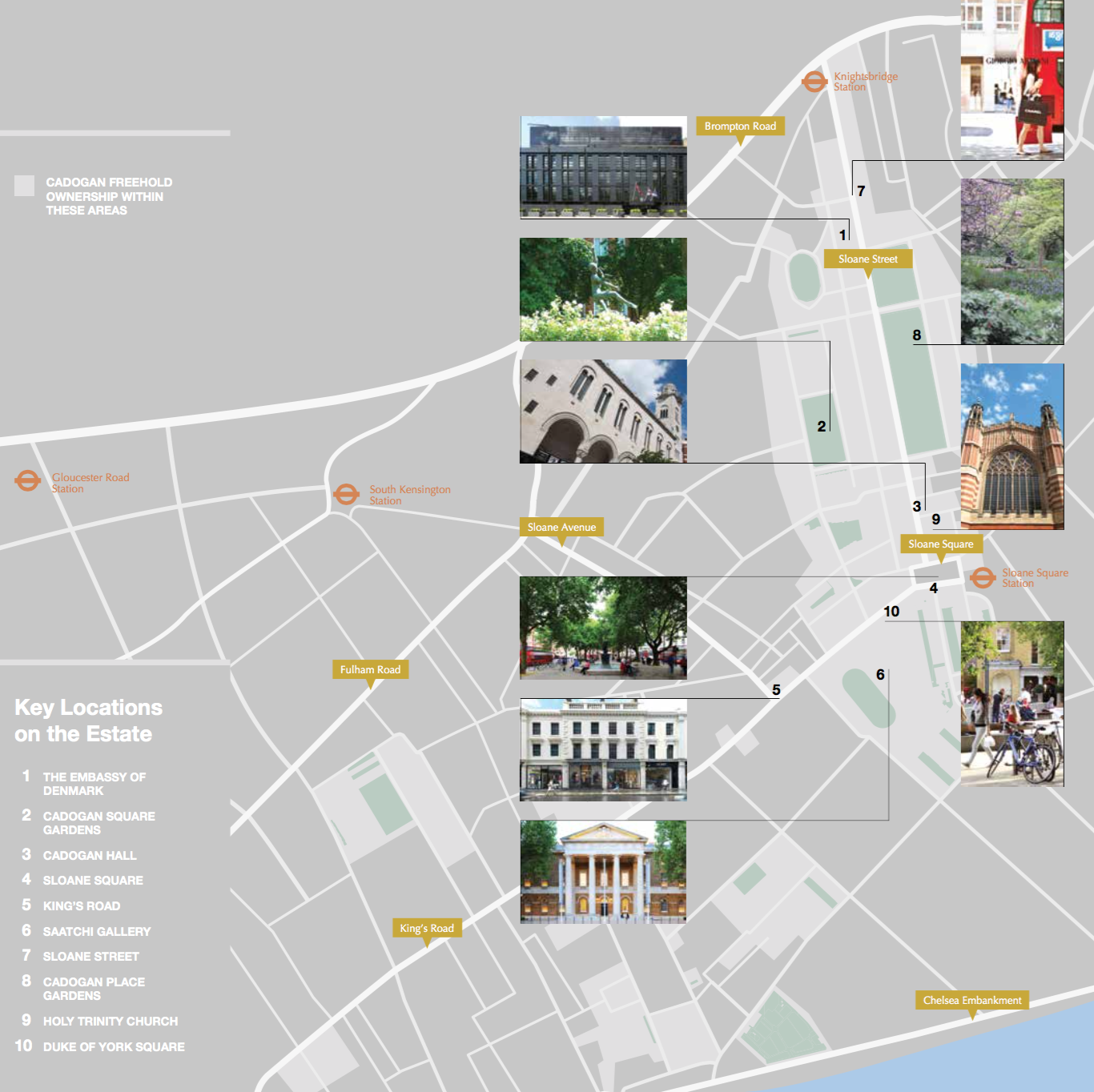This screenshot has width=1094, height=1092.
Task: Select Saatchi Gallery in the key list
Action: pos(96,931)
